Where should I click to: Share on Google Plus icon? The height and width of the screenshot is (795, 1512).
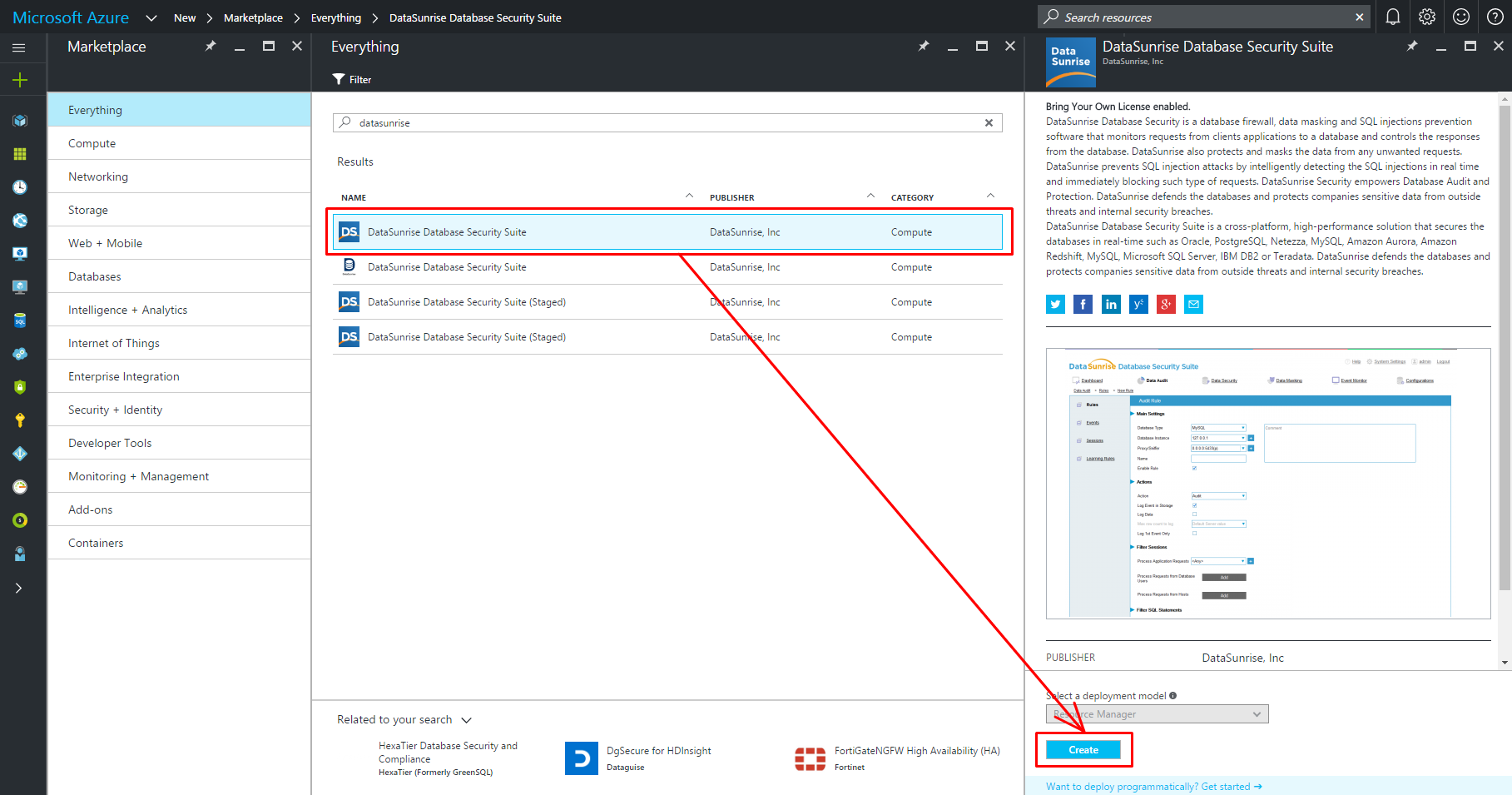[1166, 305]
